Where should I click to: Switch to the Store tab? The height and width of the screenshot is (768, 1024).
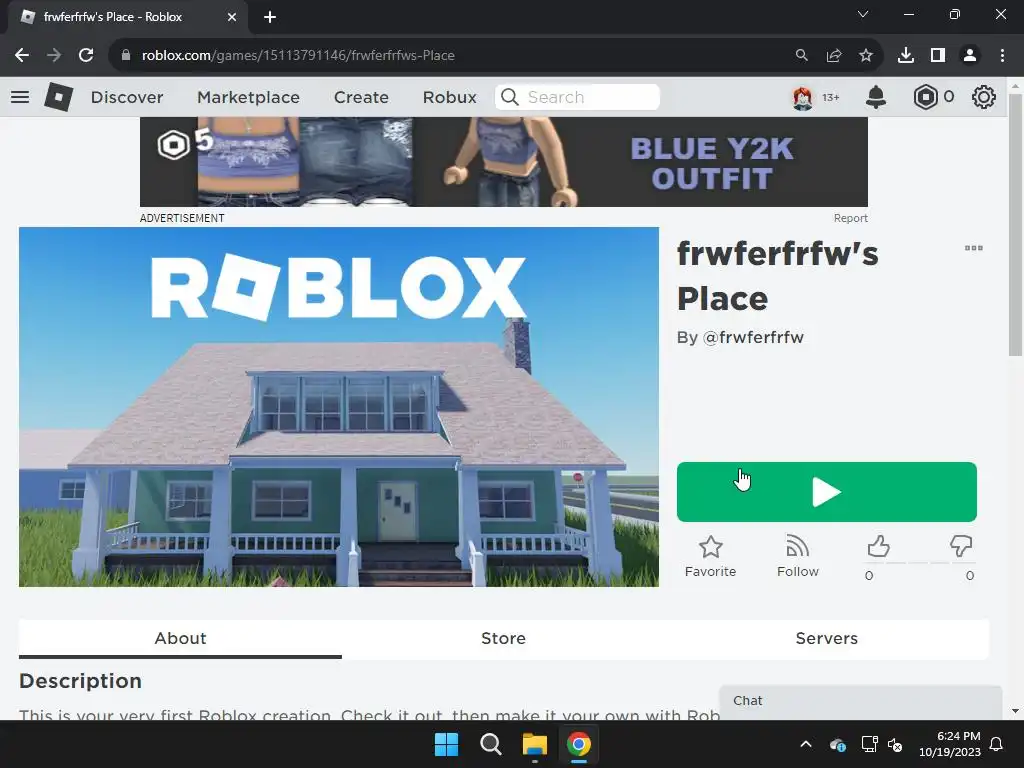coord(504,639)
